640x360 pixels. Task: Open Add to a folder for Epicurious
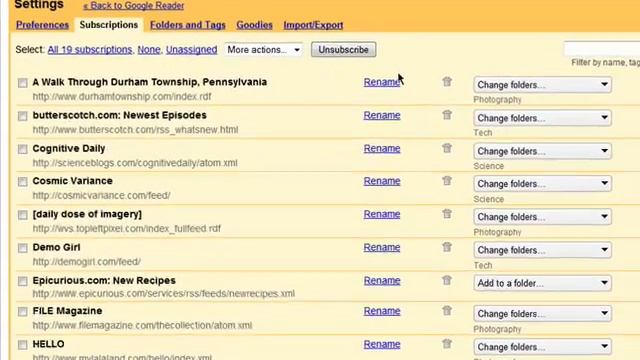pos(542,283)
